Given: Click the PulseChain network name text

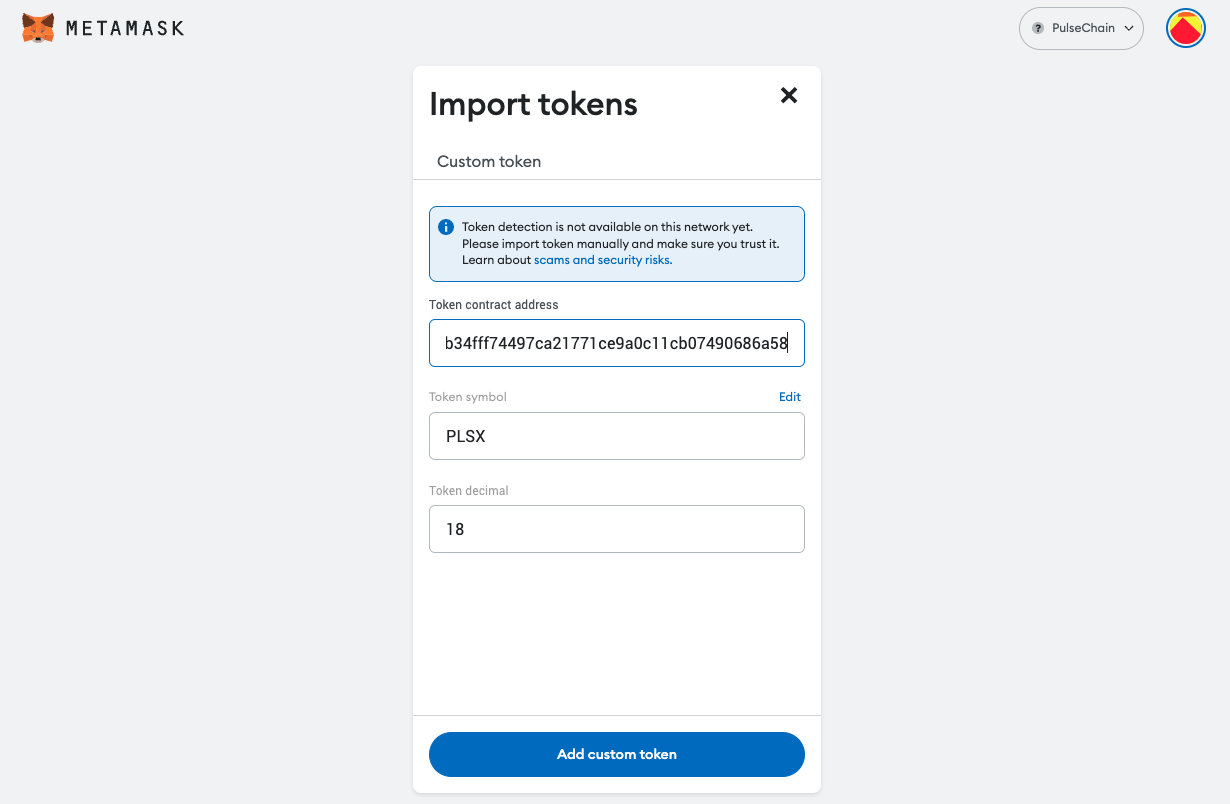Looking at the screenshot, I should [1083, 29].
